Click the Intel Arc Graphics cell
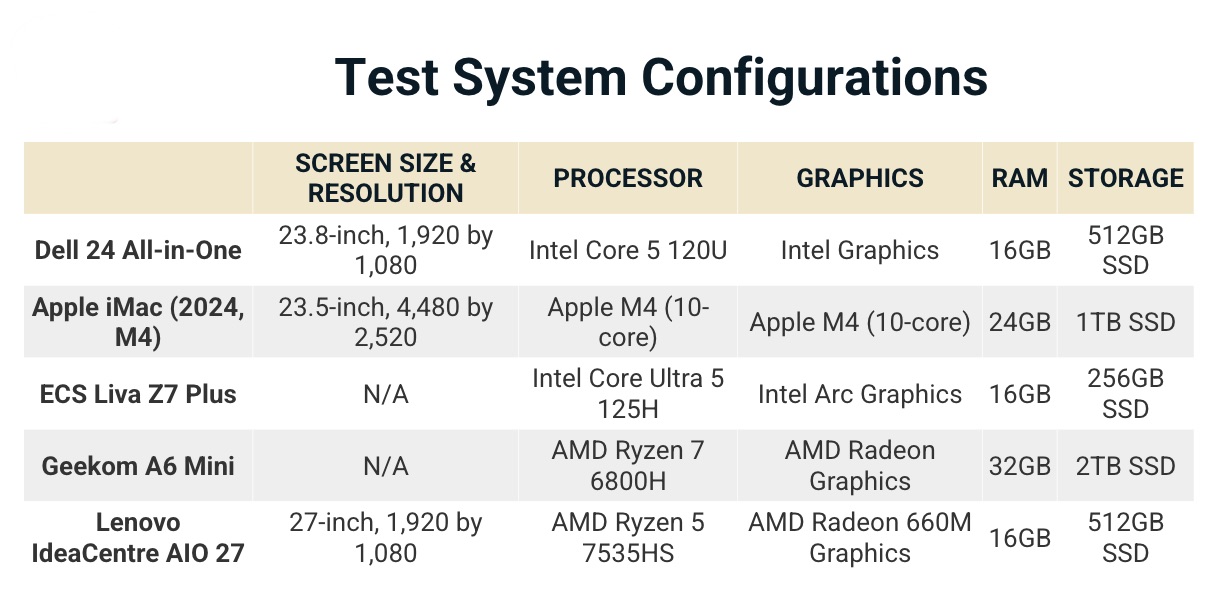 point(860,394)
